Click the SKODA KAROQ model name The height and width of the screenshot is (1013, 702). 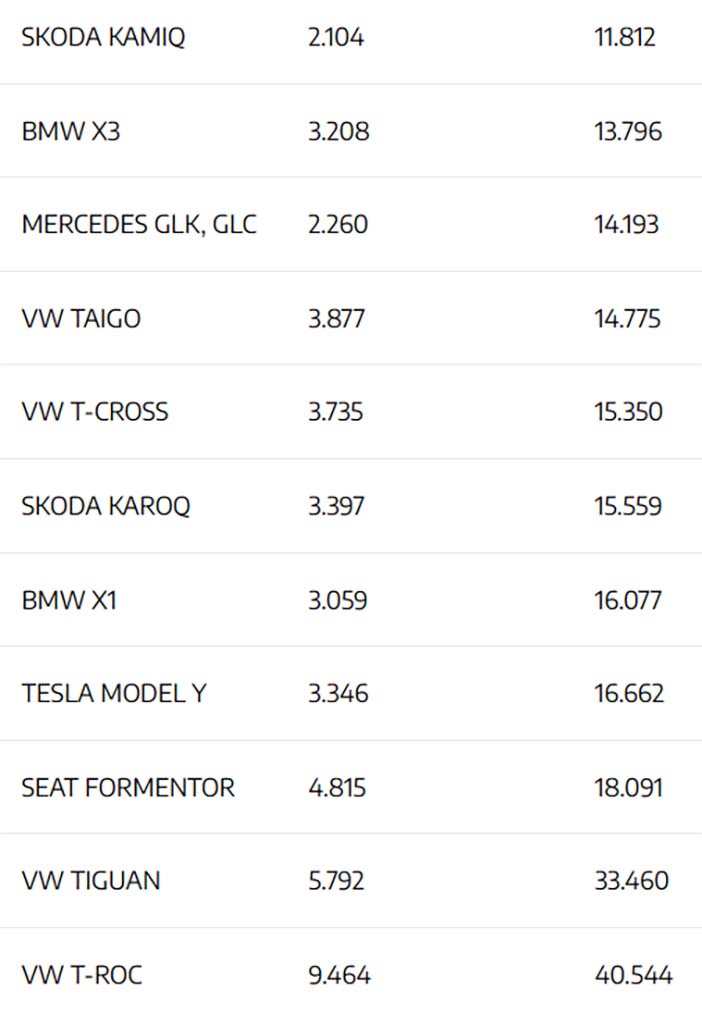[106, 506]
